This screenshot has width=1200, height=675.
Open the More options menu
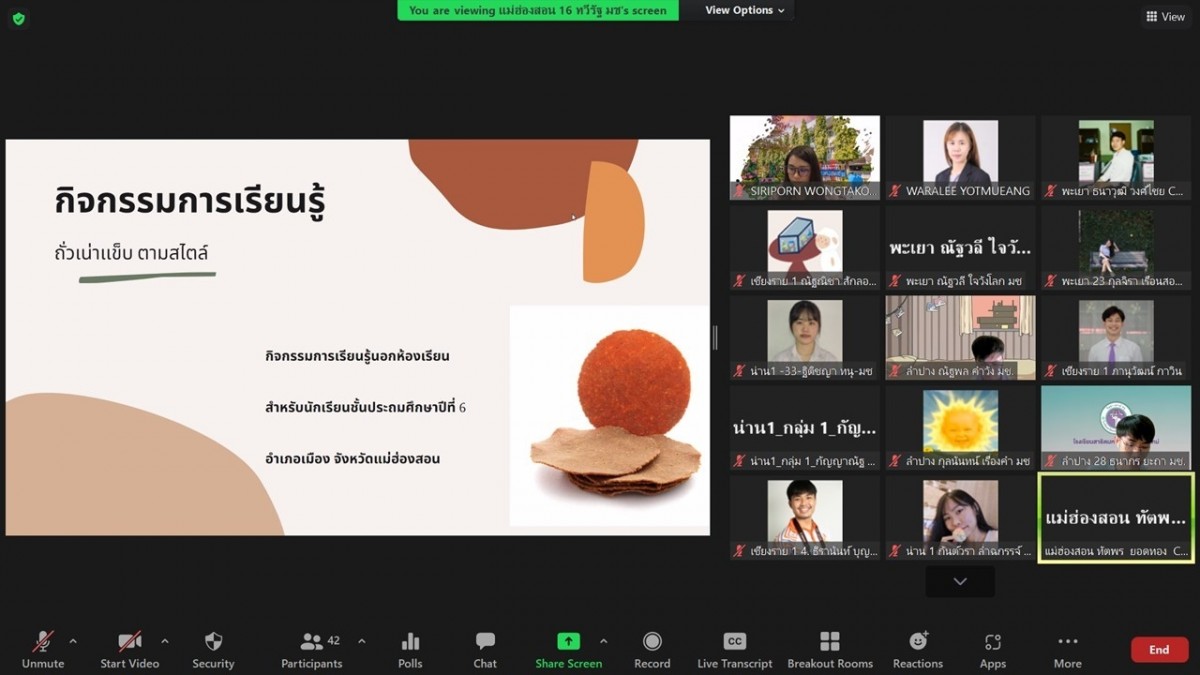click(x=1067, y=649)
